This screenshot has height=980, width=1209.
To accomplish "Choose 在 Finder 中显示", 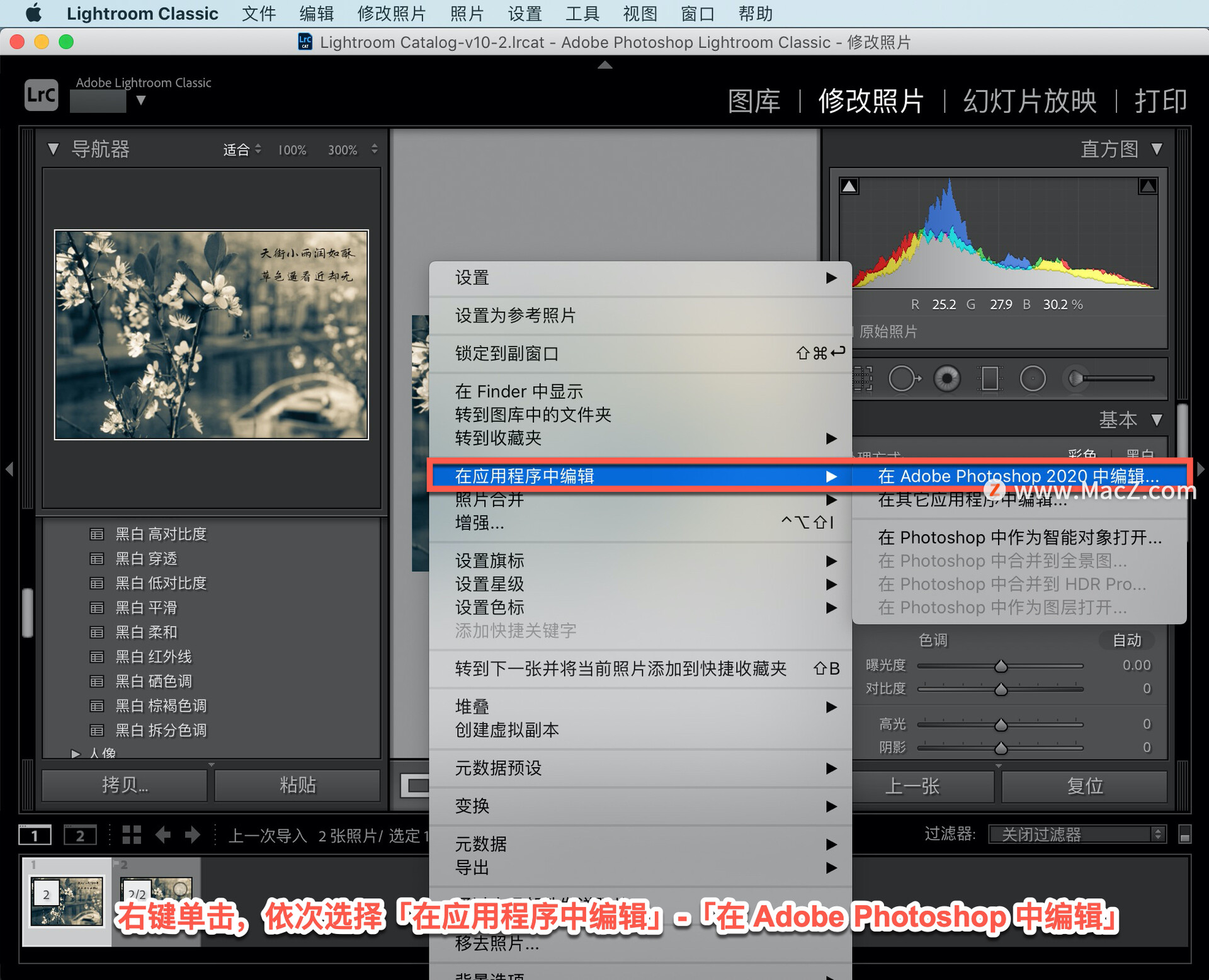I will [640, 391].
